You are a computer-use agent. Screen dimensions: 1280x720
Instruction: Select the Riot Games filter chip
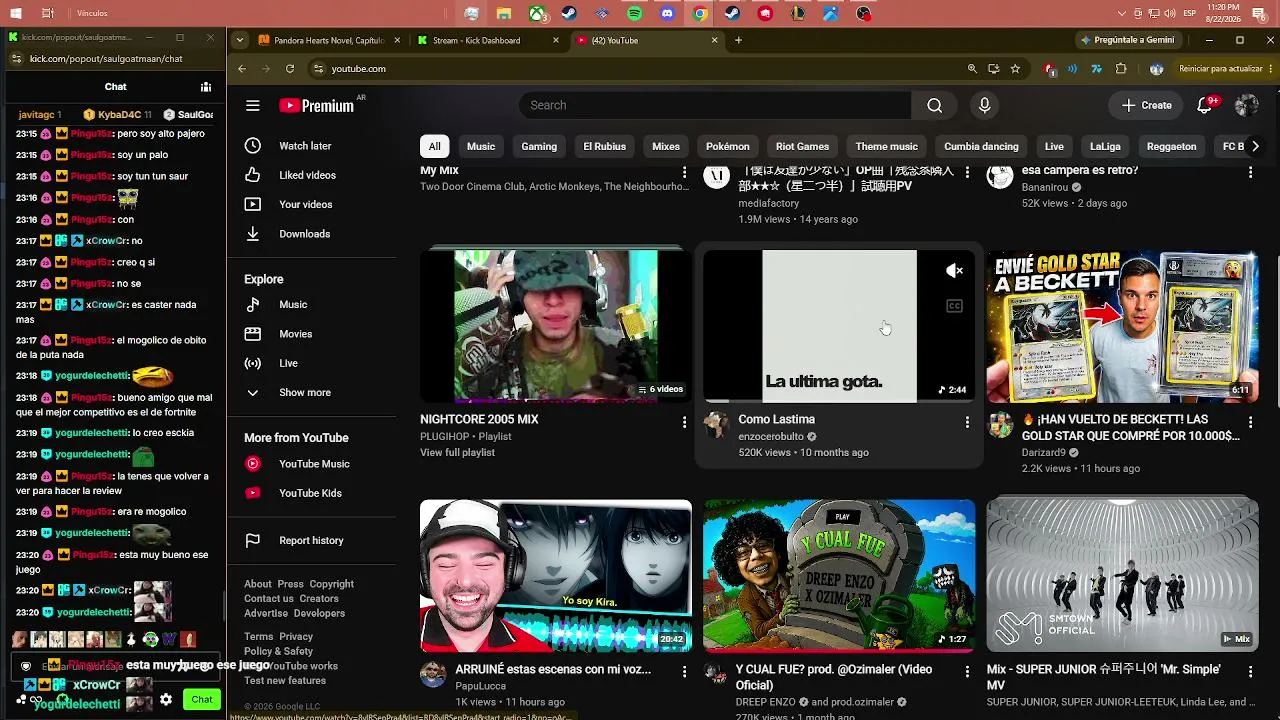click(x=802, y=146)
